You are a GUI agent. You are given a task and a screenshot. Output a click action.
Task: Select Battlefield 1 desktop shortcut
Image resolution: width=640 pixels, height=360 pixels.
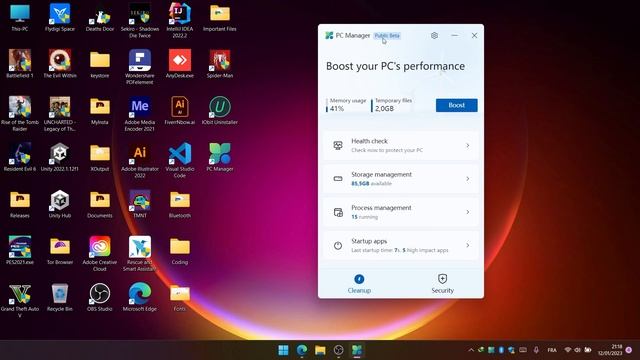tap(20, 64)
